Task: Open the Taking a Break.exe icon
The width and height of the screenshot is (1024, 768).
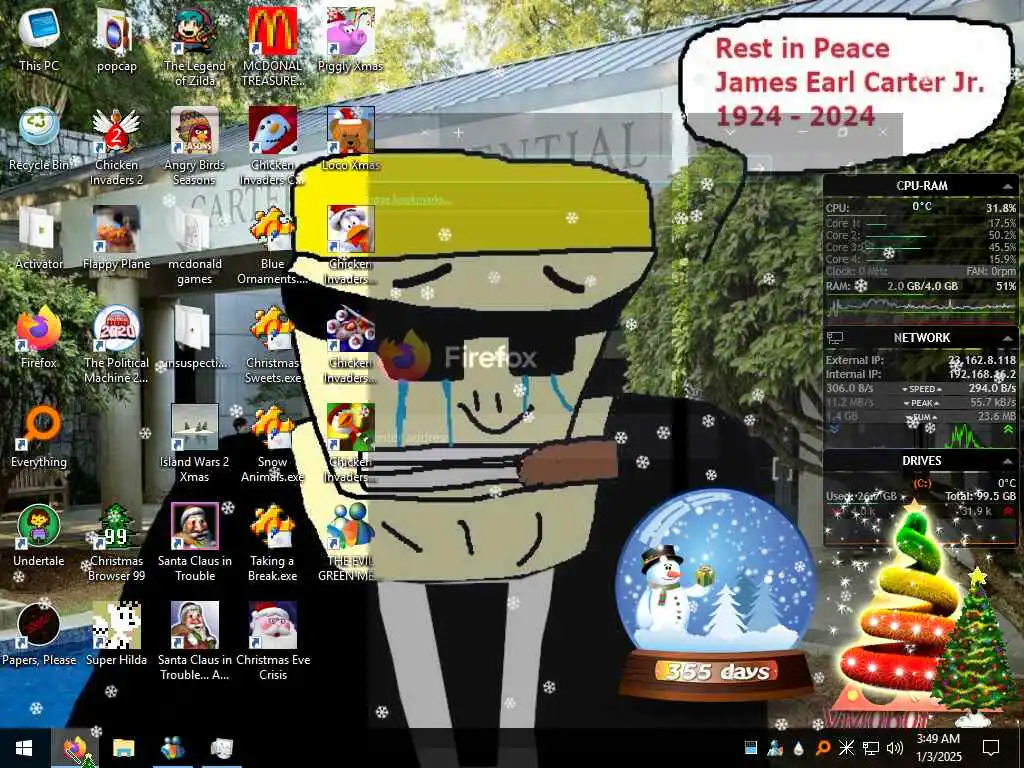Action: [x=272, y=543]
